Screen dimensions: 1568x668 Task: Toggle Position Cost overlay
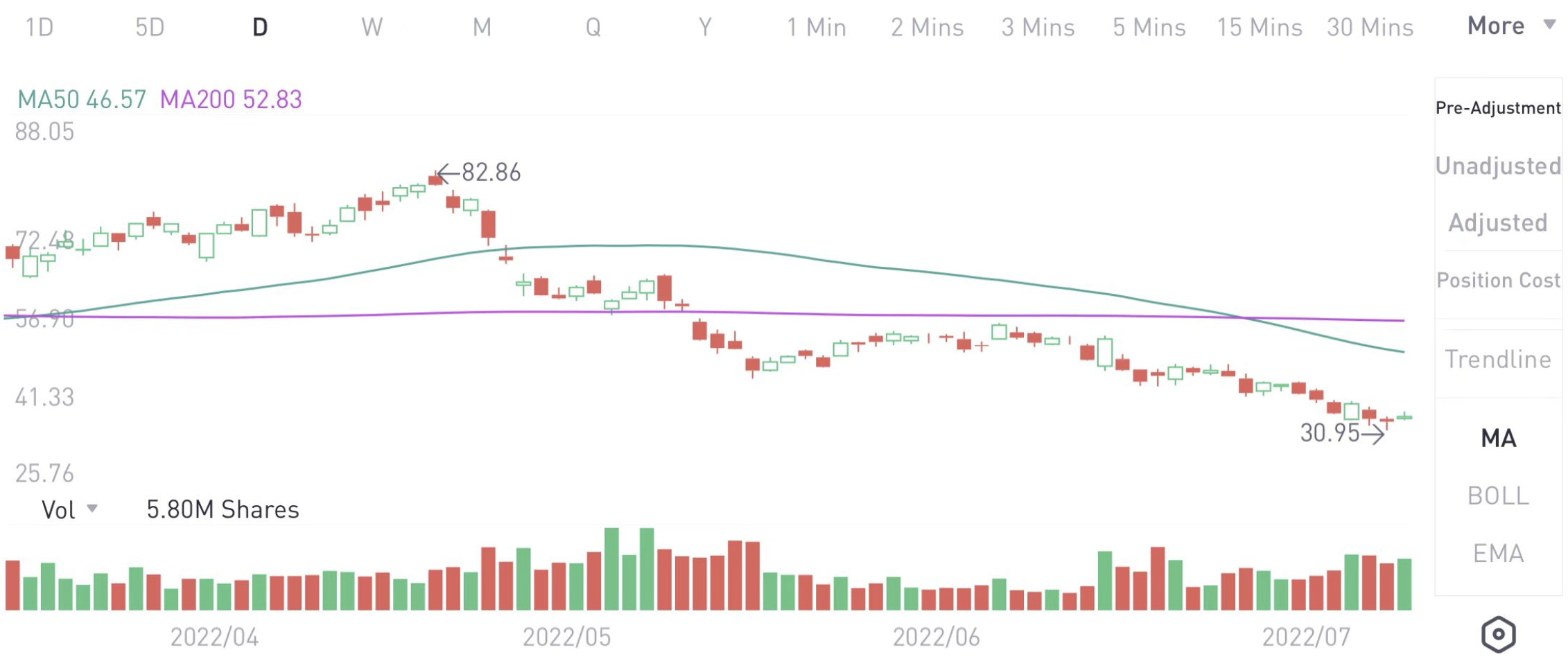tap(1498, 280)
